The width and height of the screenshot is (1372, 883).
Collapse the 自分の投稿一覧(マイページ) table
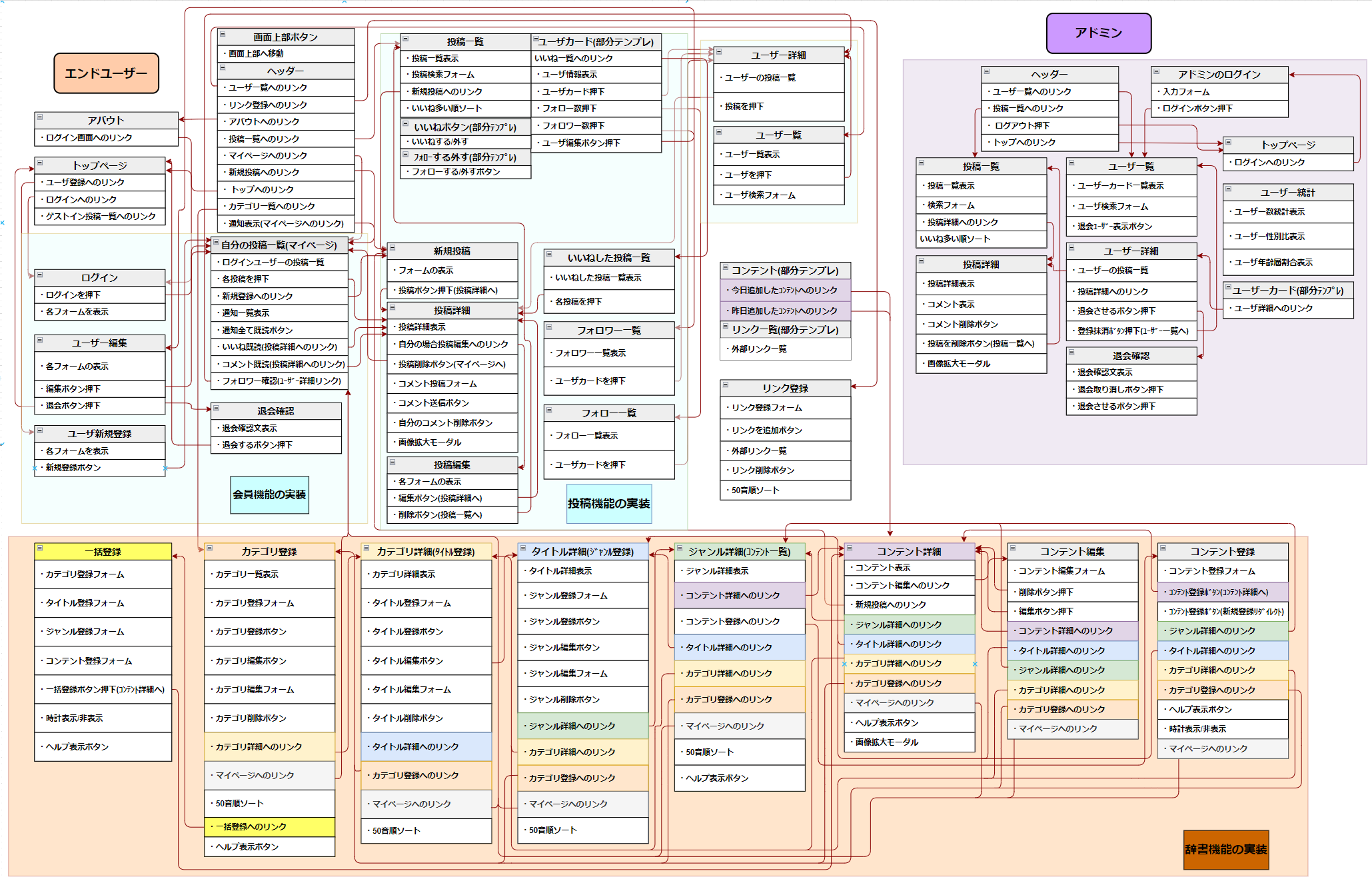[216, 242]
